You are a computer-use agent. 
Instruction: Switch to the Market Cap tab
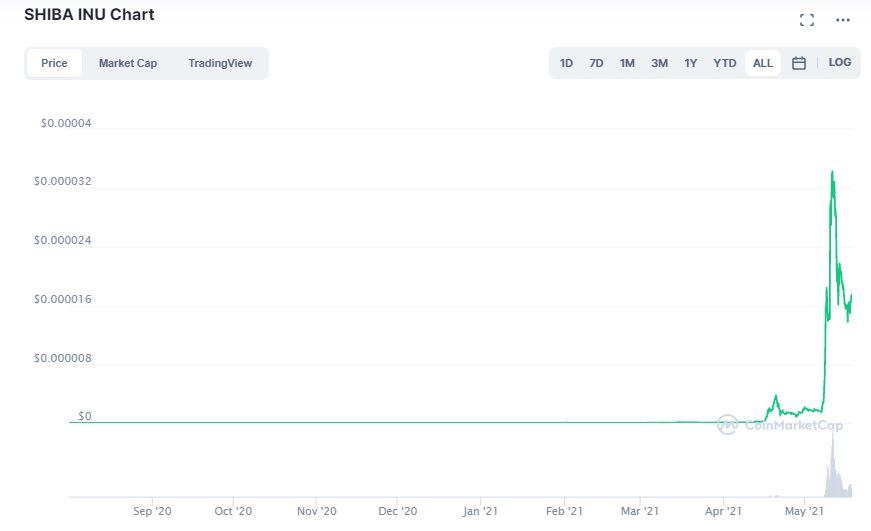click(128, 63)
